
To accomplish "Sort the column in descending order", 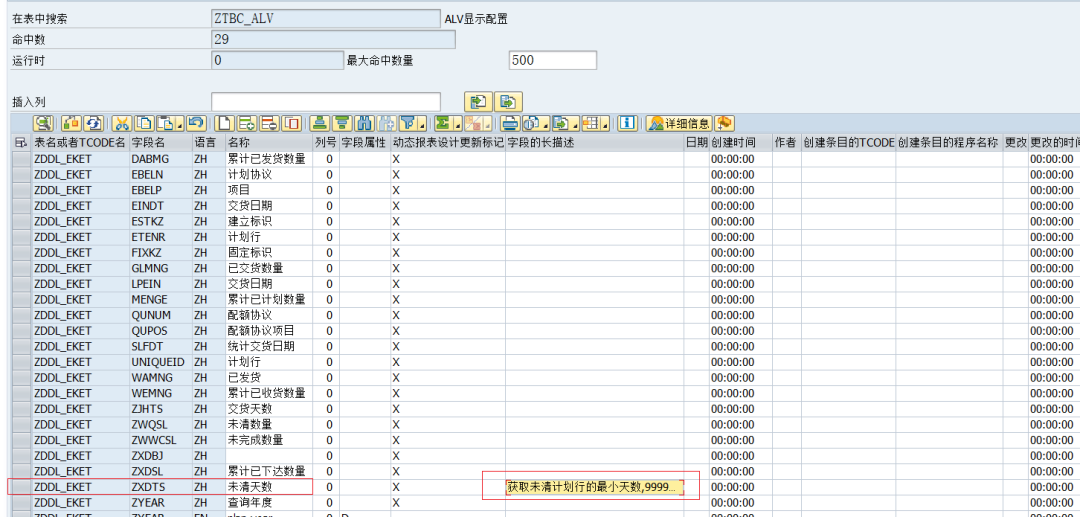I will 342,123.
